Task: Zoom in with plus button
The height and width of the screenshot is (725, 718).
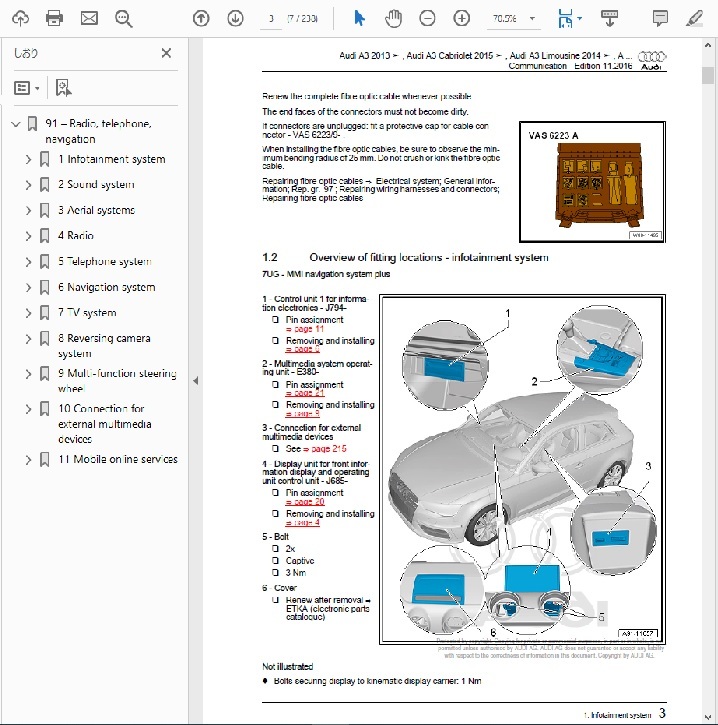Action: pos(461,18)
